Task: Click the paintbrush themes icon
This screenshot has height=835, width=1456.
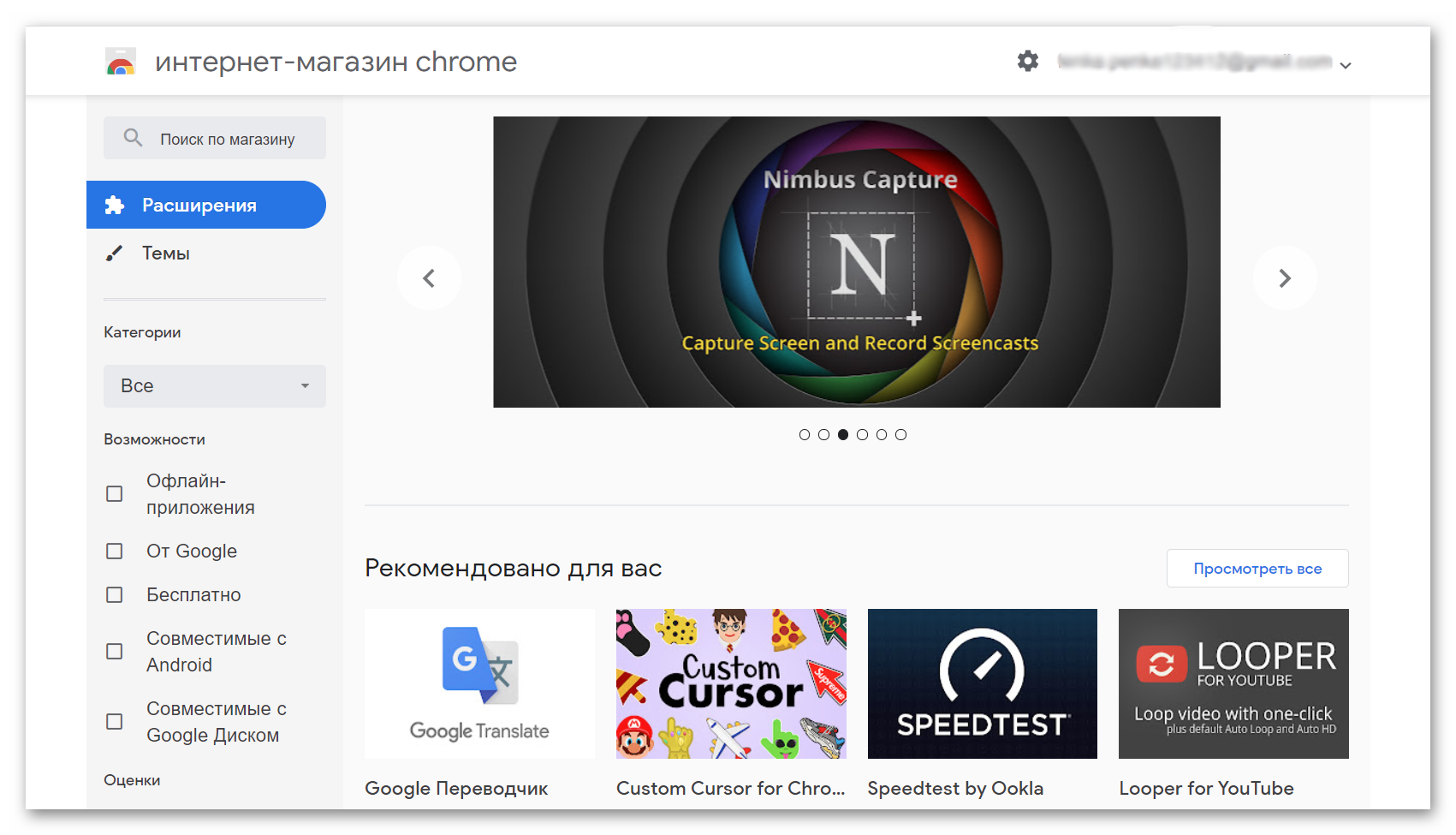Action: coord(114,253)
